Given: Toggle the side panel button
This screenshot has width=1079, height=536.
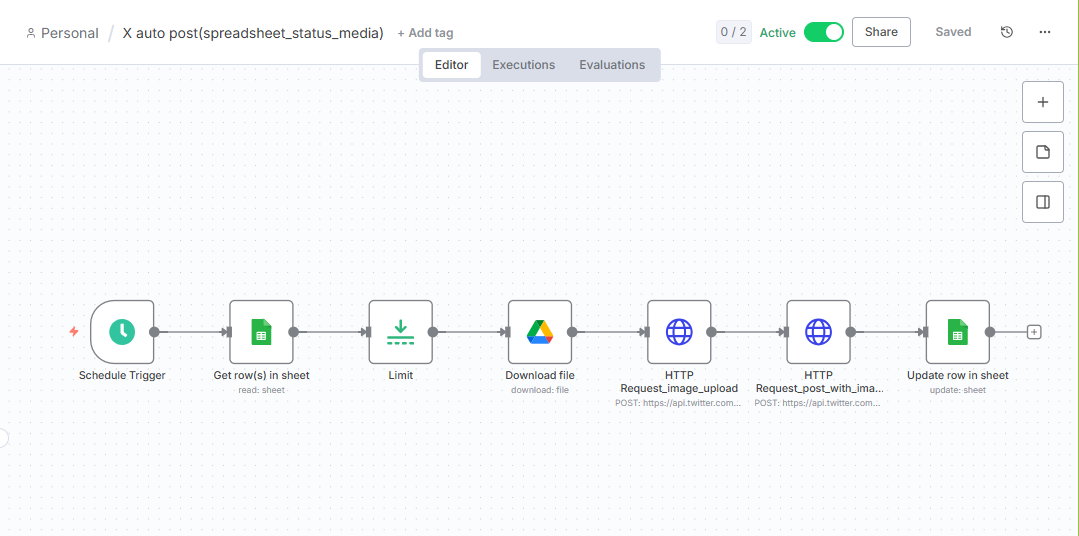Looking at the screenshot, I should 1043,202.
